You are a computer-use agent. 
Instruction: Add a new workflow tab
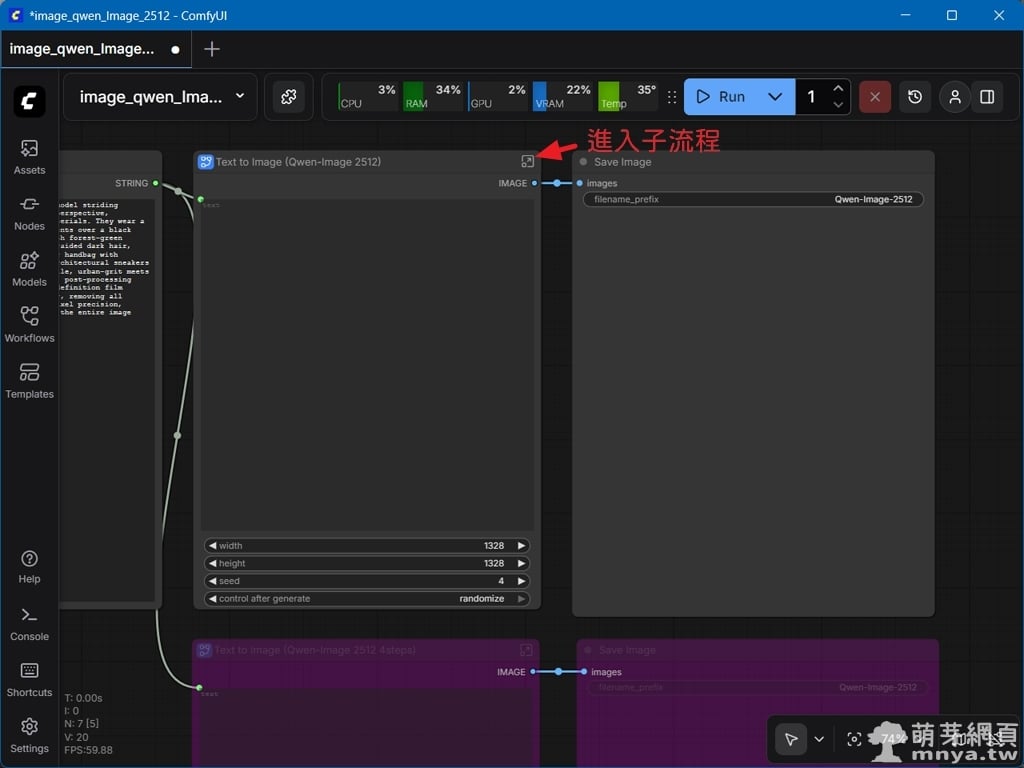click(x=212, y=49)
